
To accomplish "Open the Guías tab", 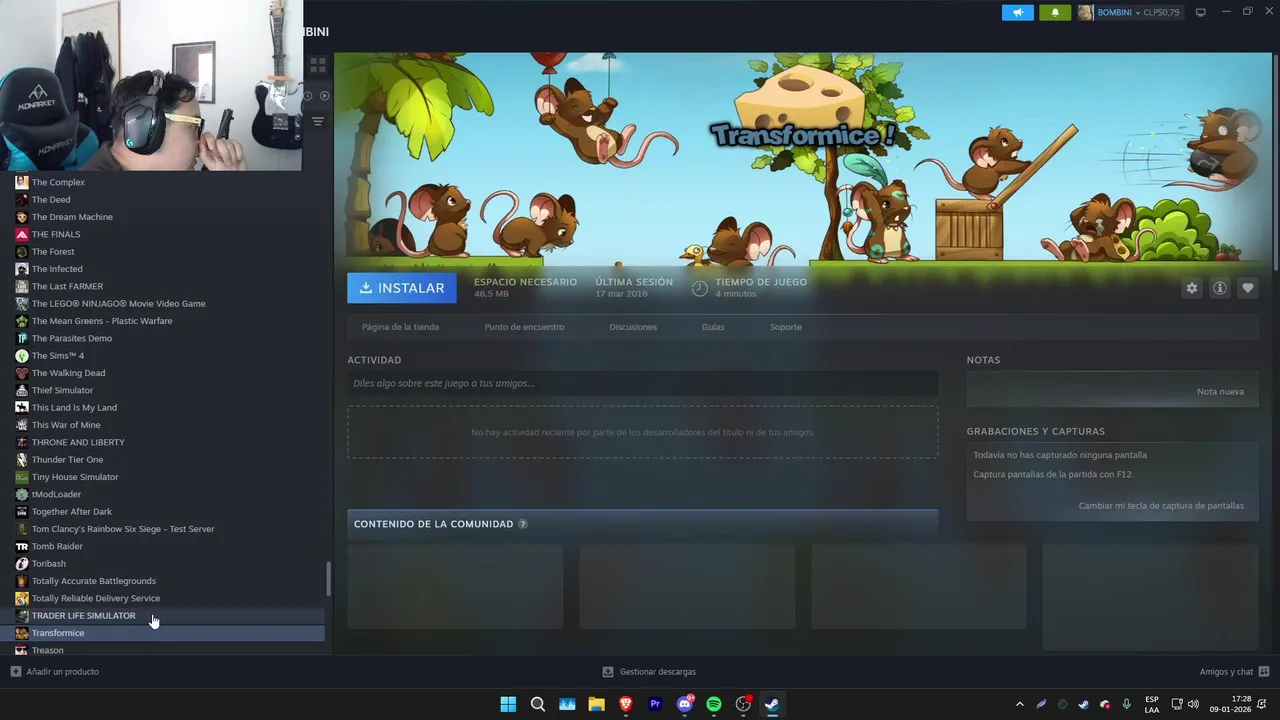I will (713, 327).
